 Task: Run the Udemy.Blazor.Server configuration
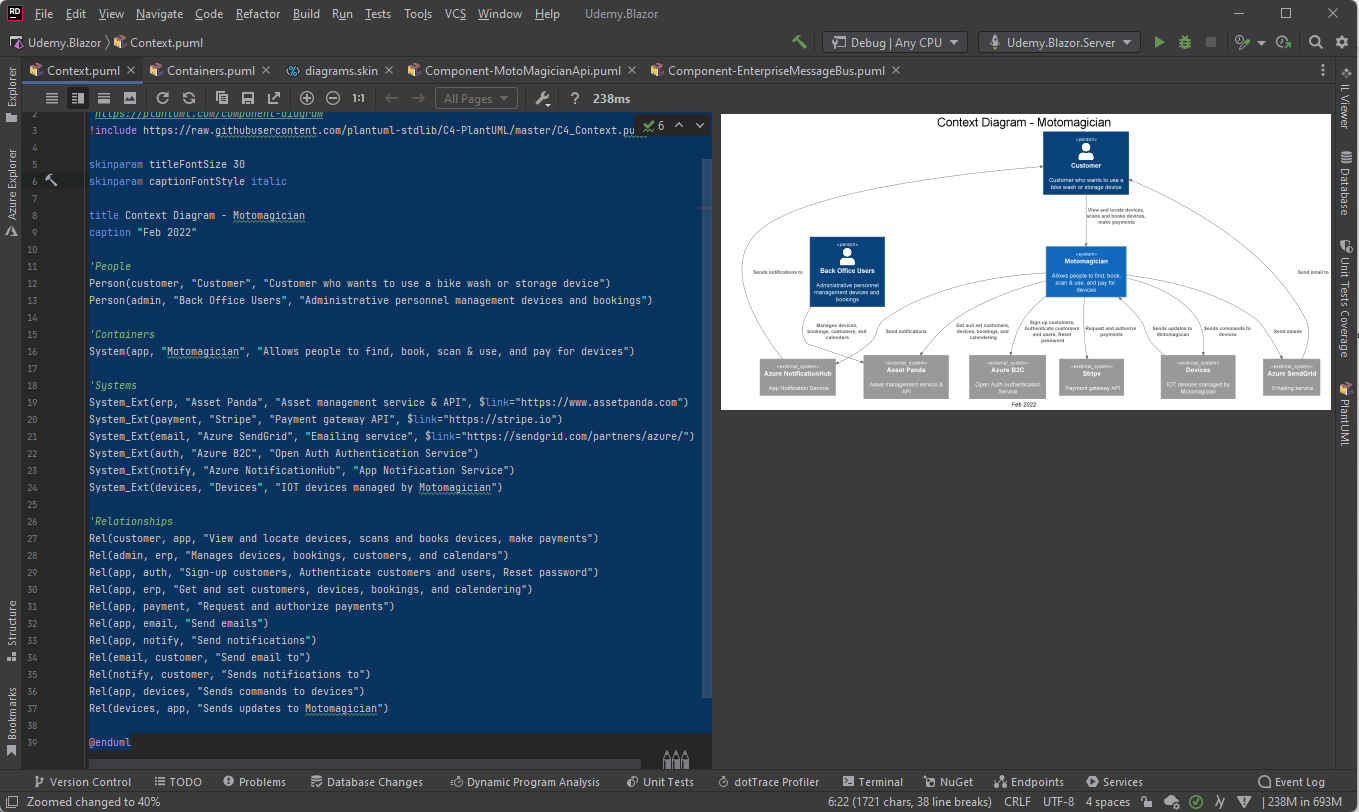1159,42
